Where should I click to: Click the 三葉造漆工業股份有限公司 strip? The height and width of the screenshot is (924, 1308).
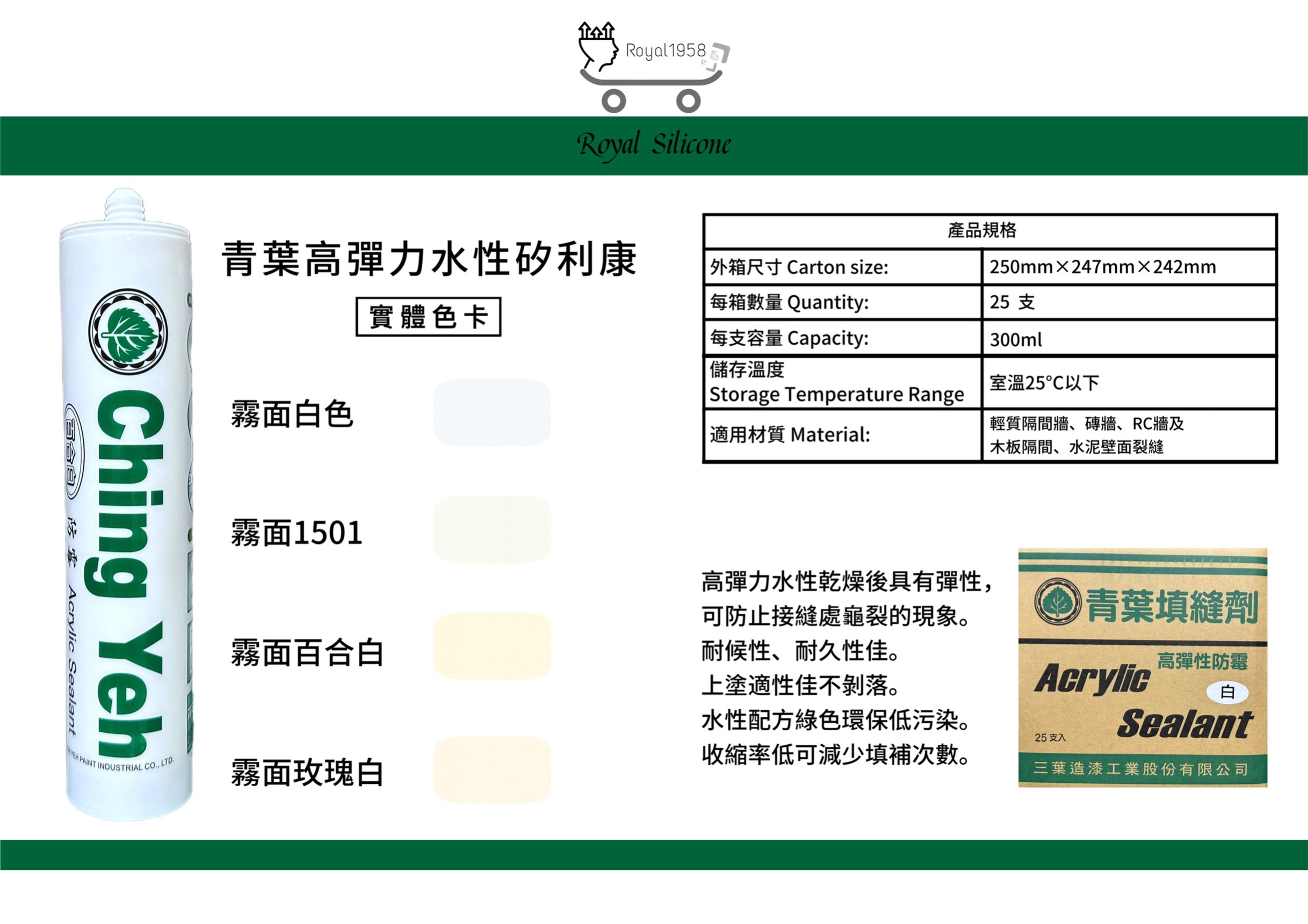point(1142,769)
